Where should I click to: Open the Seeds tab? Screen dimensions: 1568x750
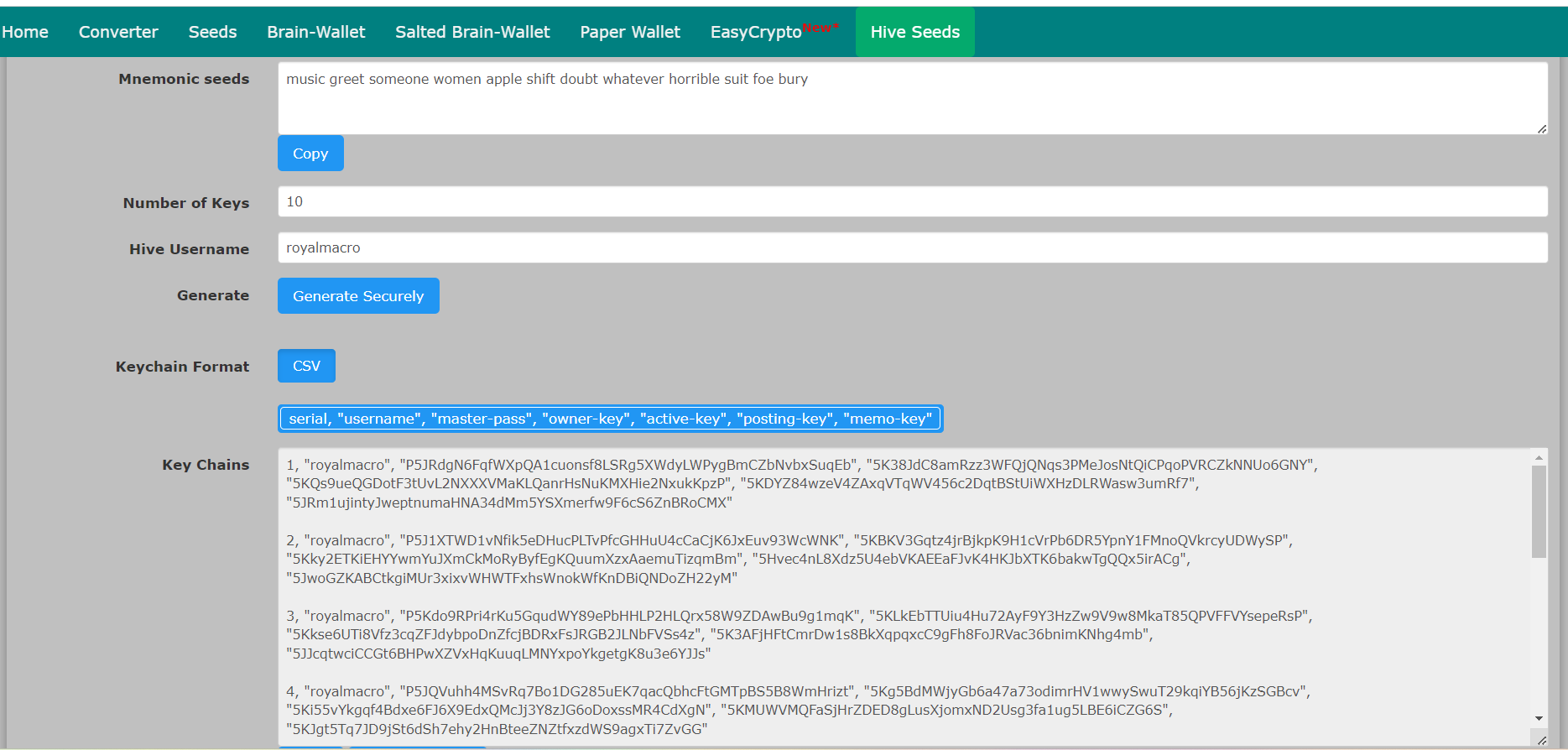coord(212,32)
